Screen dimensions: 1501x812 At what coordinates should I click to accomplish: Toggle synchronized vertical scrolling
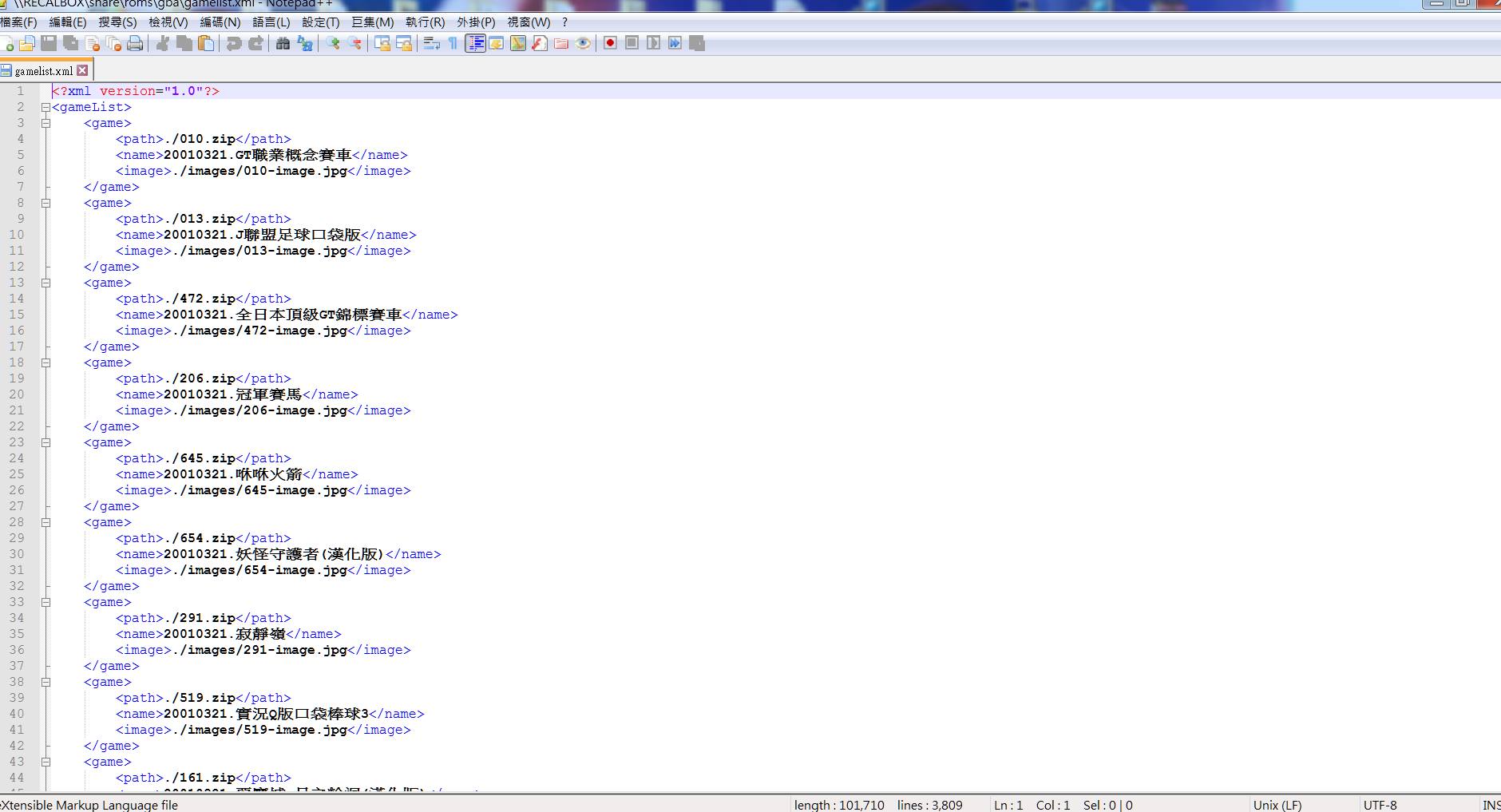coord(382,43)
